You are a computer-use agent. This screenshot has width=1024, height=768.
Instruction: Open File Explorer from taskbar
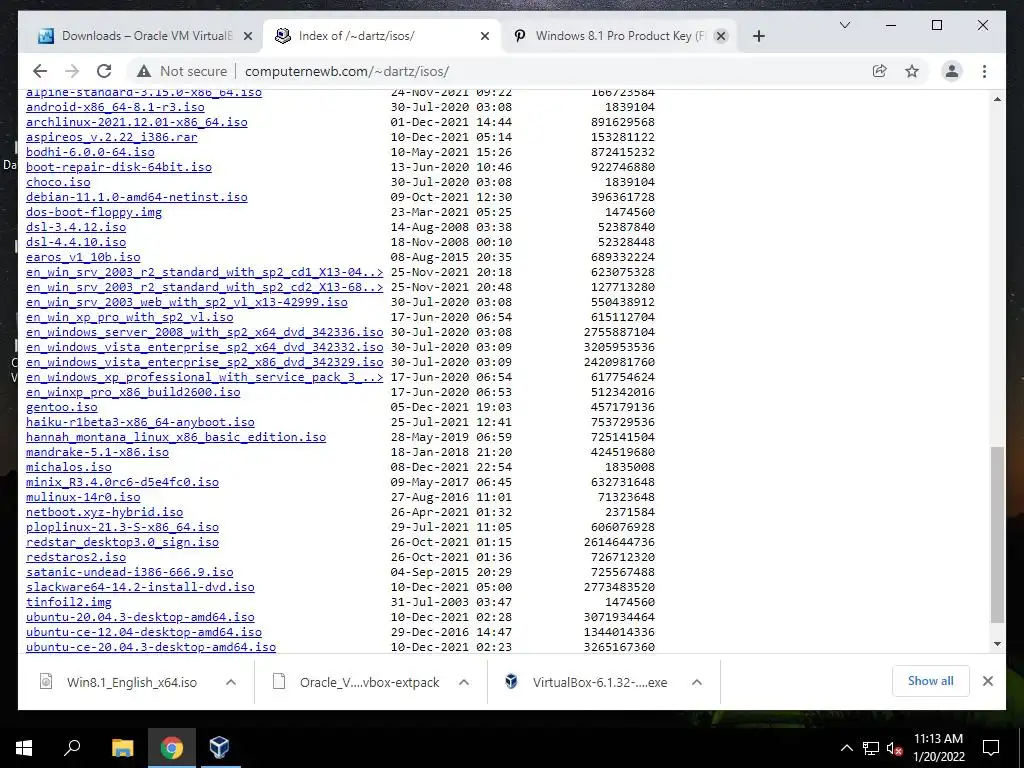(122, 748)
